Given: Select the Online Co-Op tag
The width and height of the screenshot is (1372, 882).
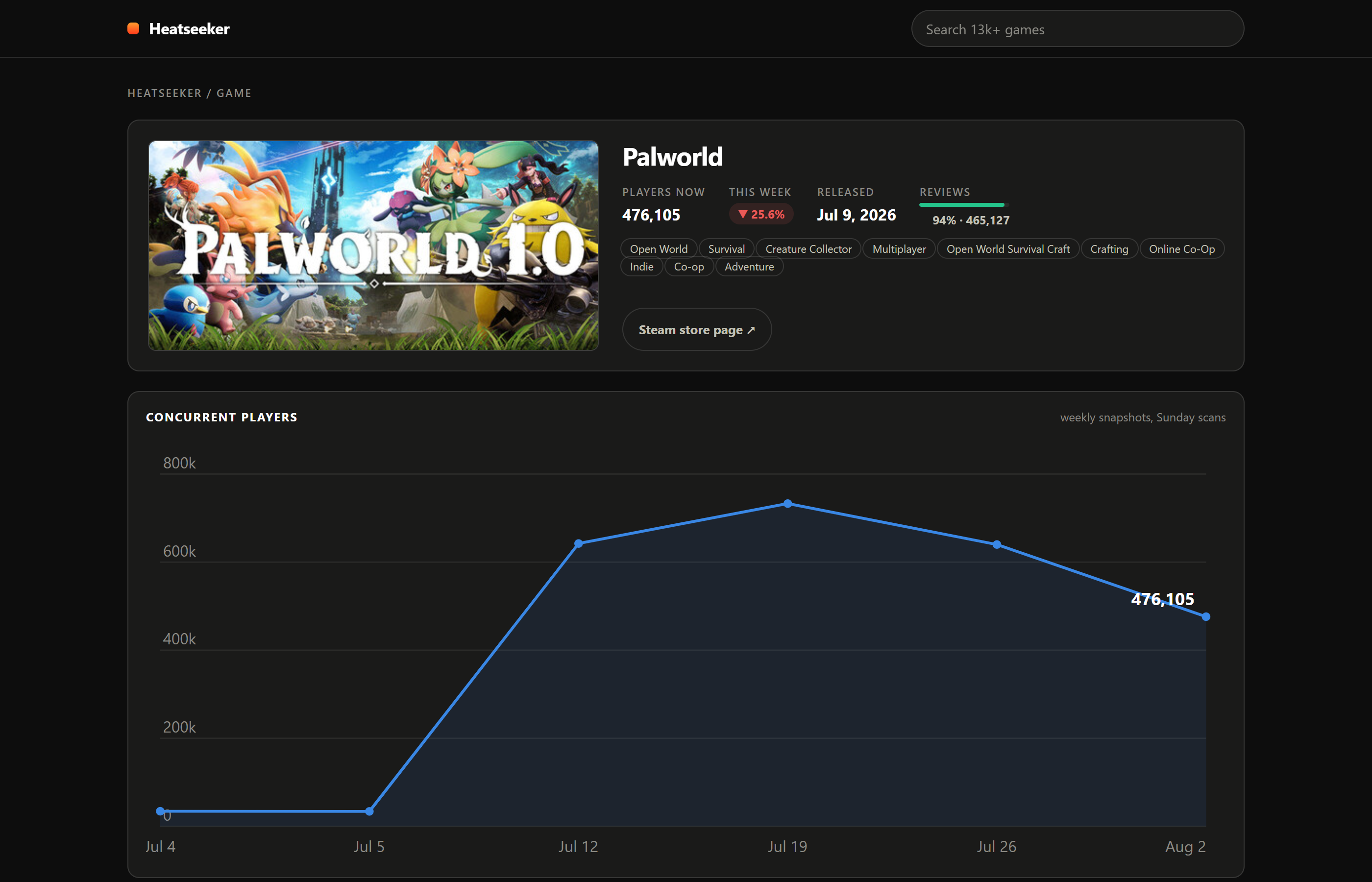Looking at the screenshot, I should point(1181,248).
